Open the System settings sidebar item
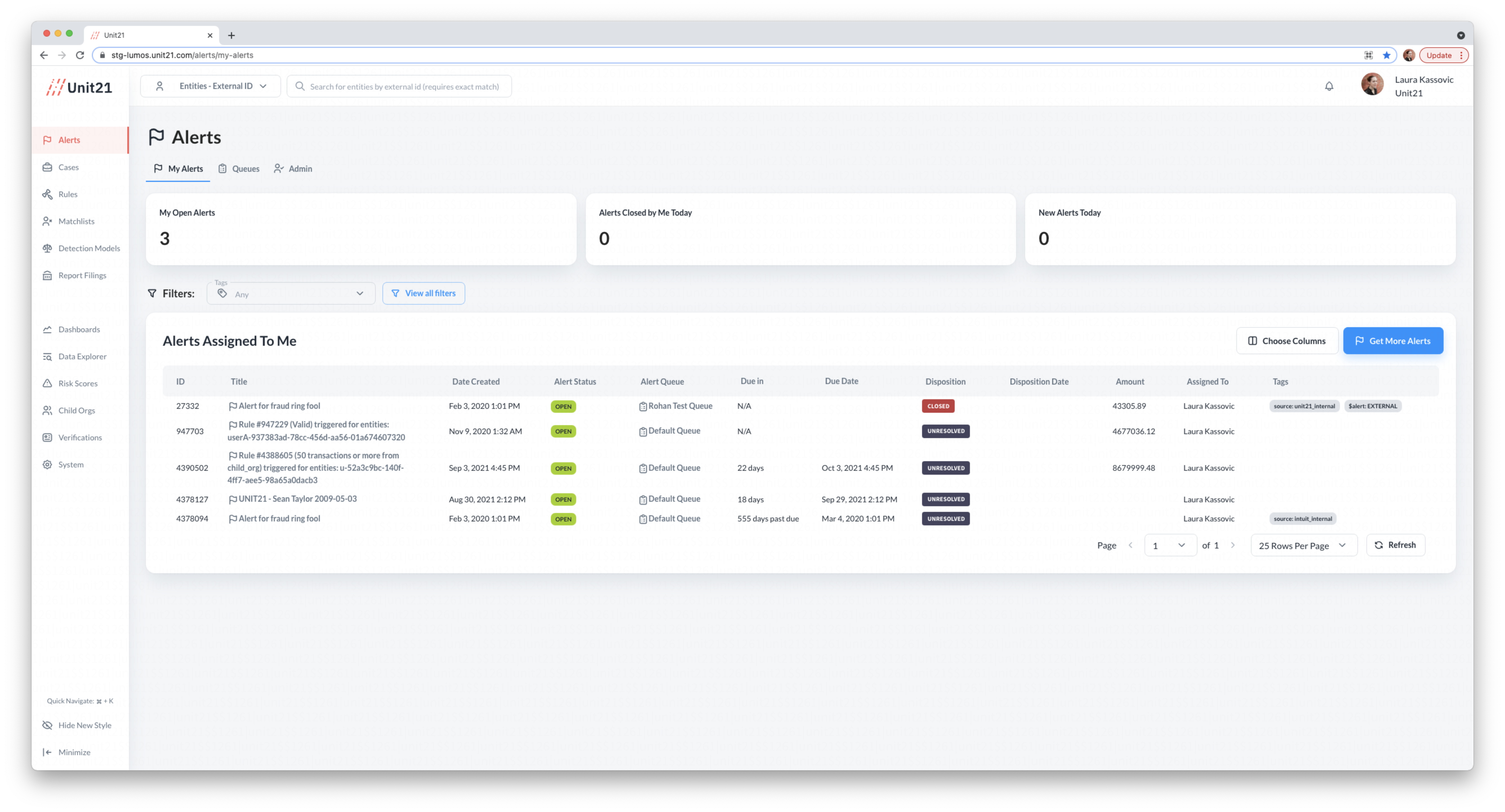 click(x=71, y=464)
